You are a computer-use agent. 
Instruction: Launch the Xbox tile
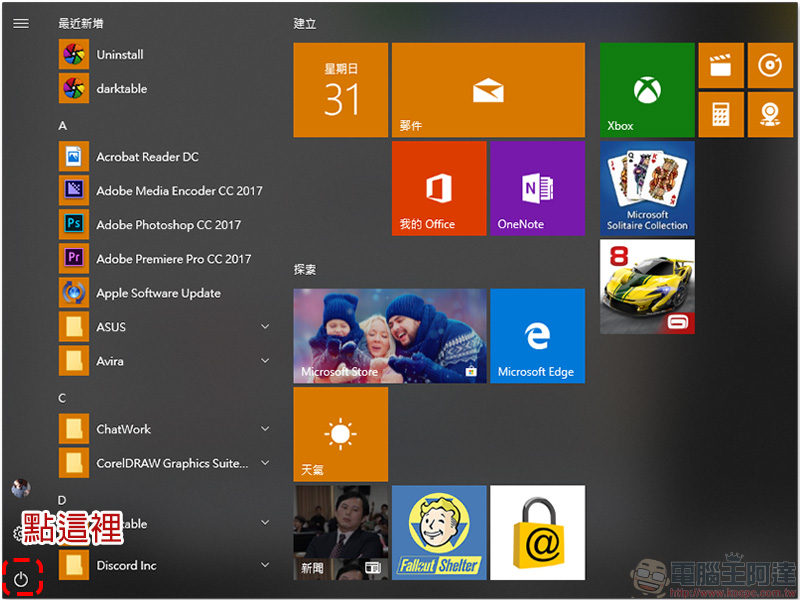pos(647,90)
